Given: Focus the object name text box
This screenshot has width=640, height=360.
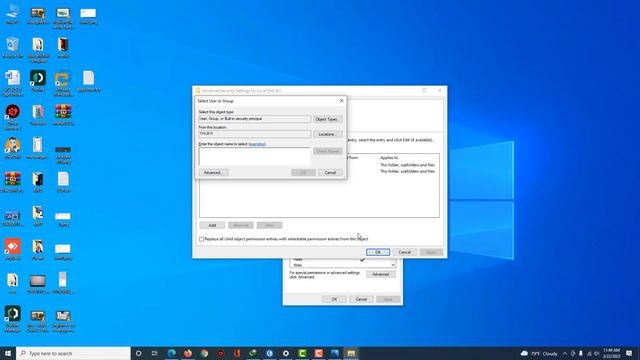Looking at the screenshot, I should tap(255, 157).
